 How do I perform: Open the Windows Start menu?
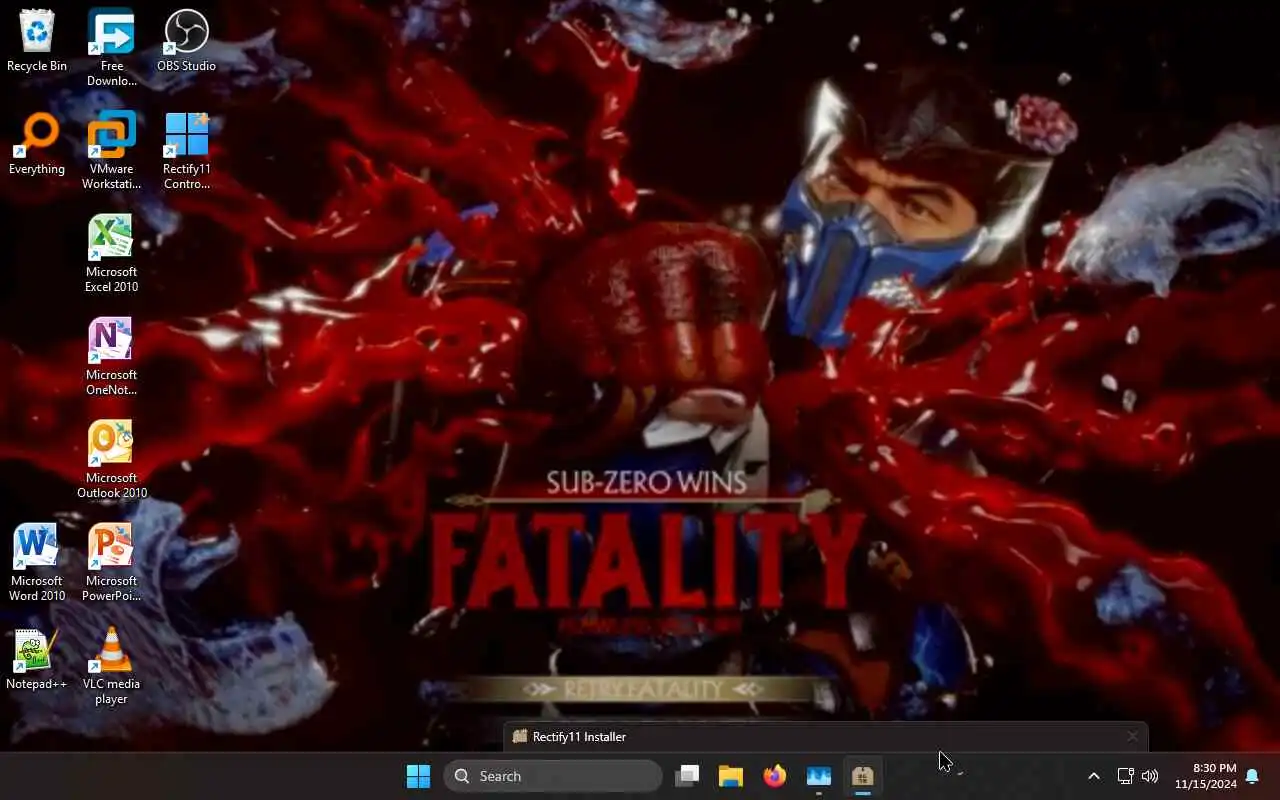pos(418,776)
